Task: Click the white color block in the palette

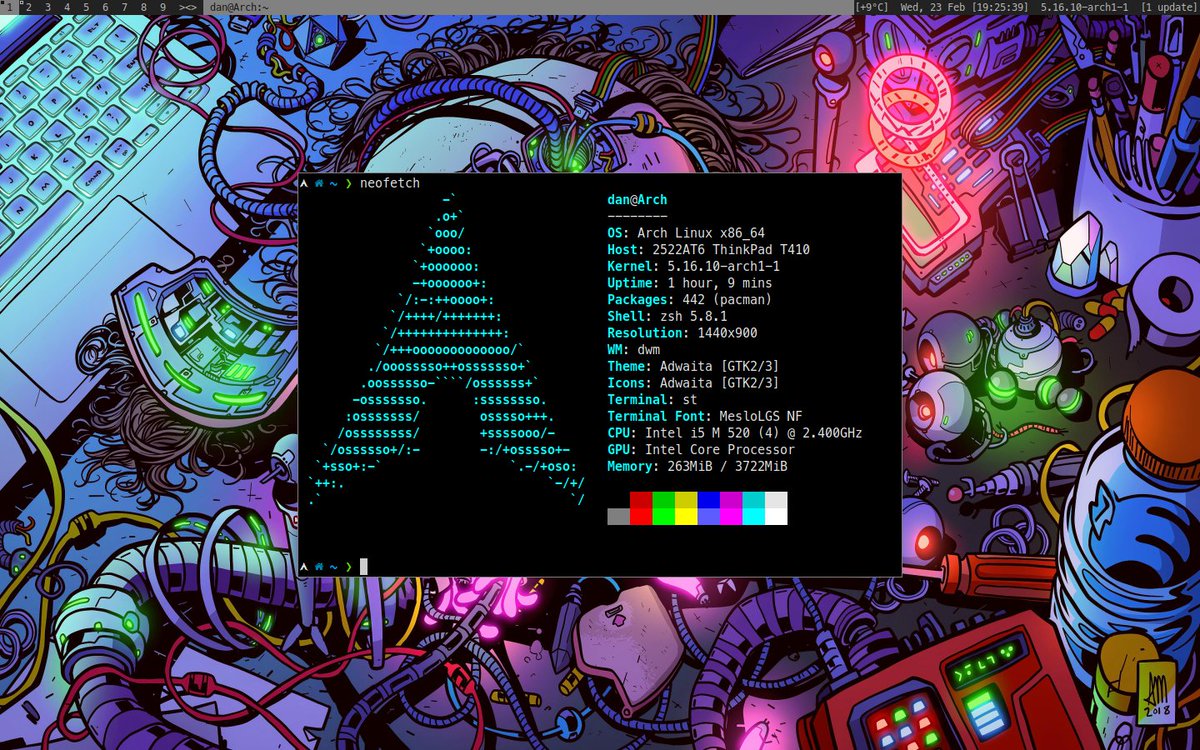Action: (776, 508)
